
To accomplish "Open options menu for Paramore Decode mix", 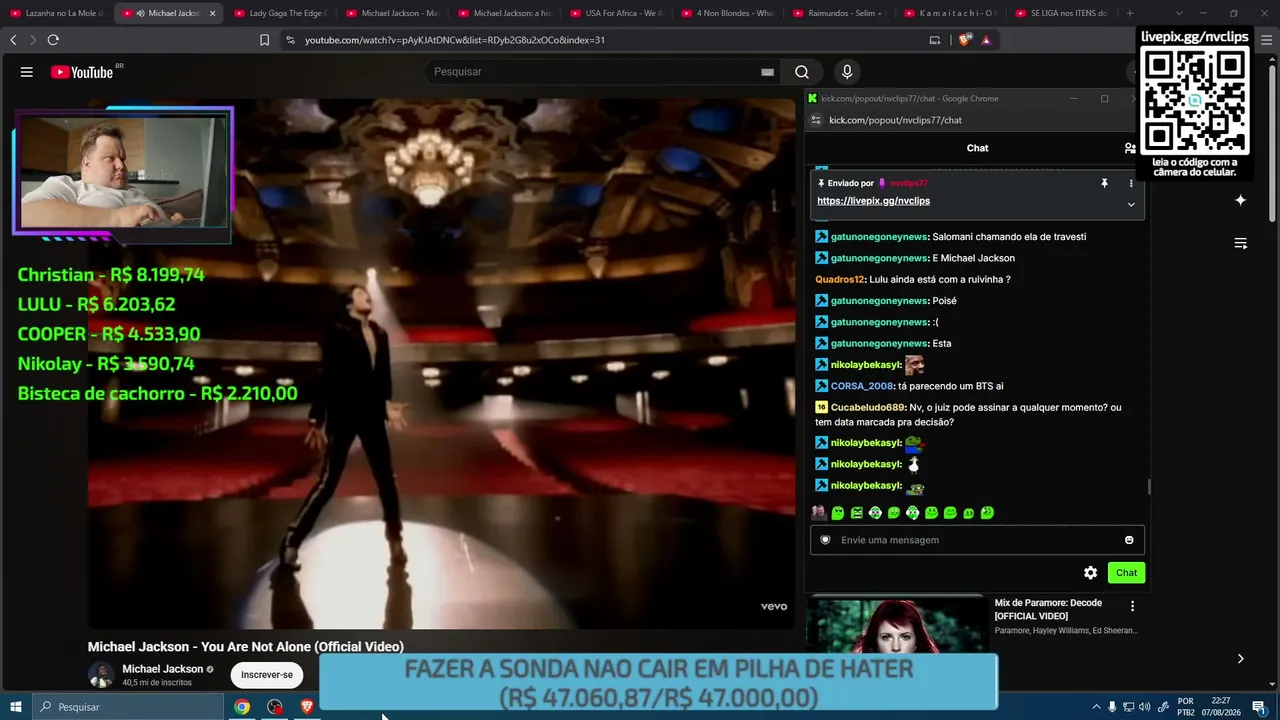I will pyautogui.click(x=1132, y=606).
